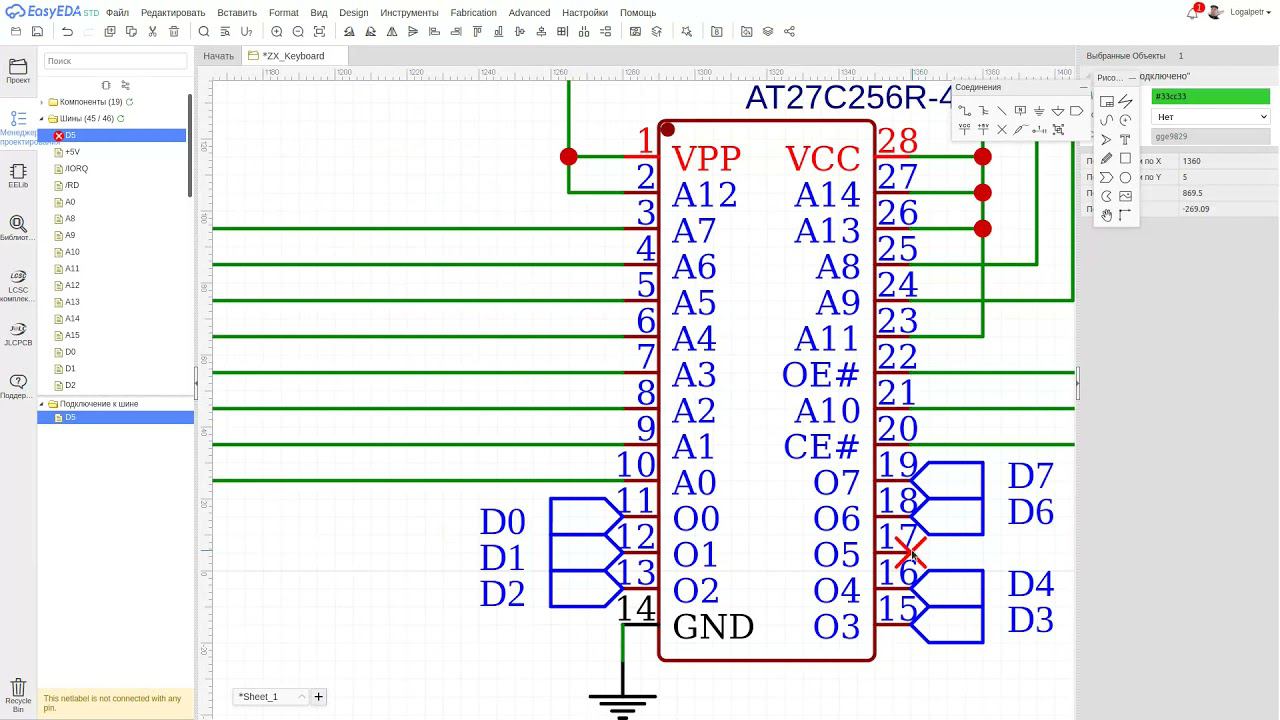Open the Fabrication menu

point(473,13)
